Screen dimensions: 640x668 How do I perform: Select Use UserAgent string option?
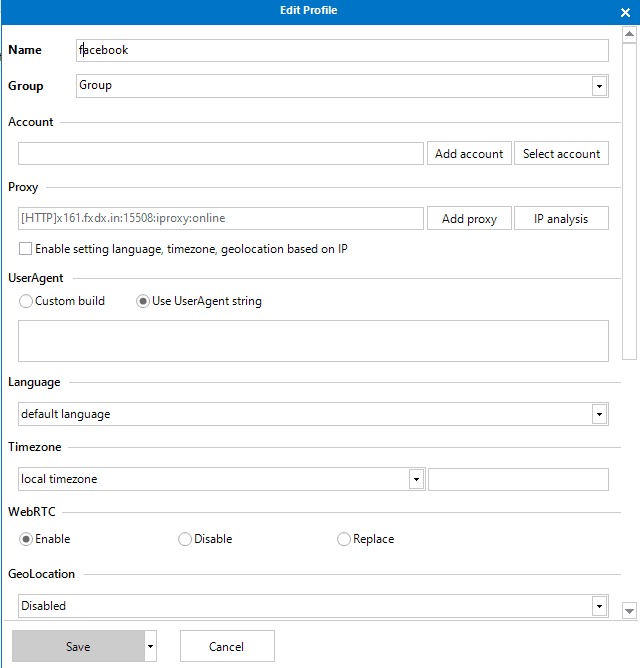[x=143, y=301]
